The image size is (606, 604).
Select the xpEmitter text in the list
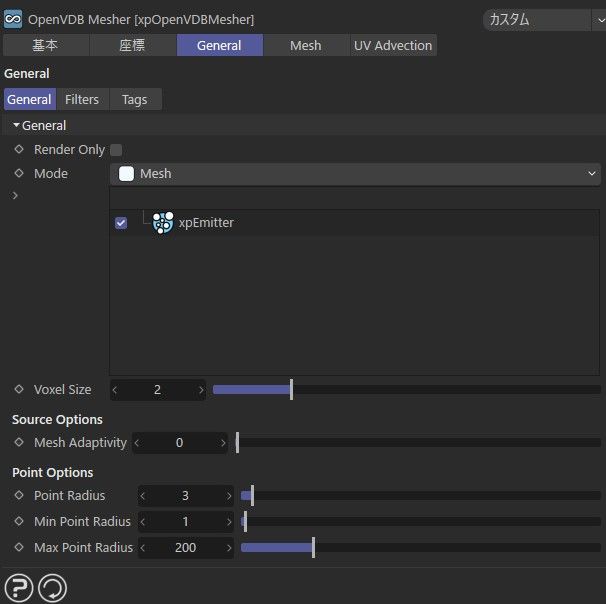206,223
